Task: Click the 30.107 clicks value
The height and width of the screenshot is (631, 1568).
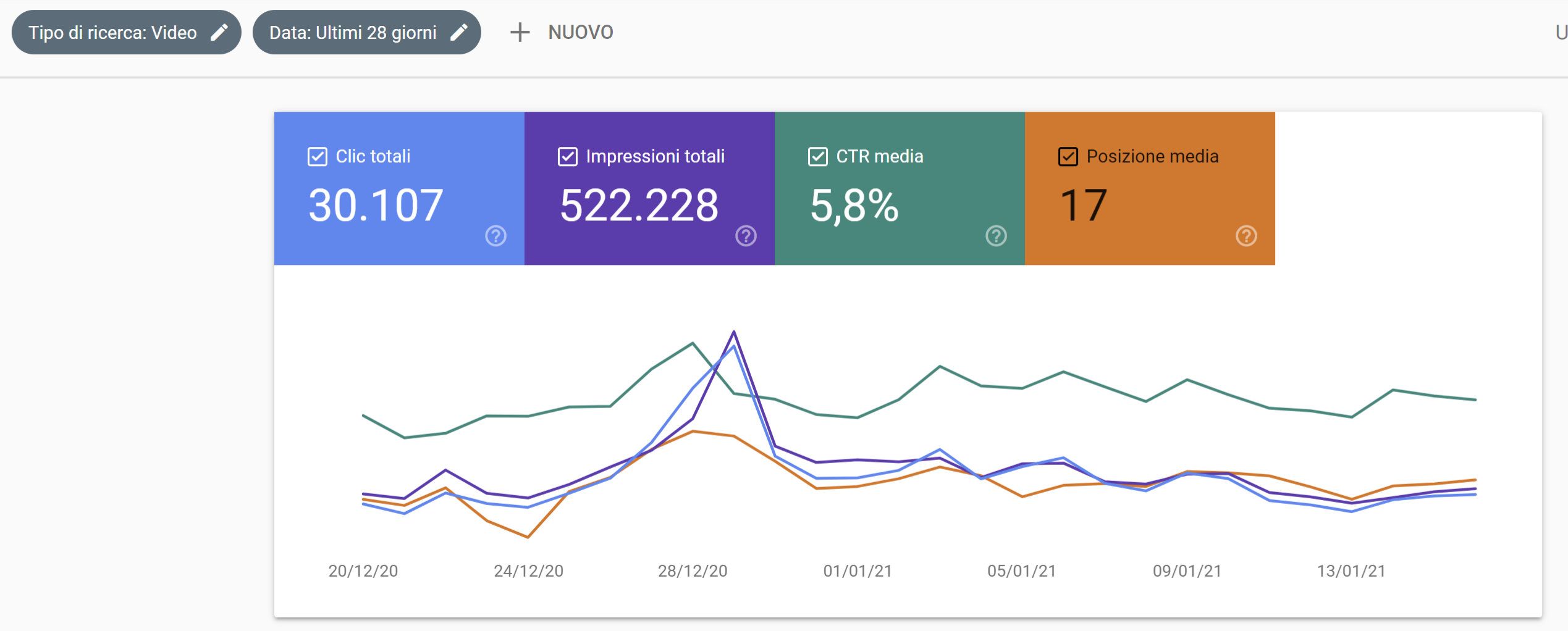Action: (x=376, y=206)
